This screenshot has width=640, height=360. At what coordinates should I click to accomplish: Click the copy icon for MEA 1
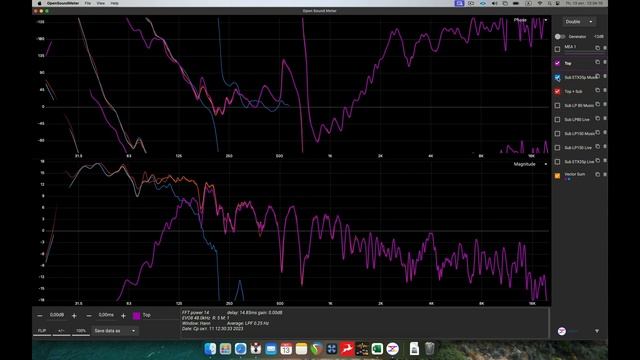click(x=598, y=48)
